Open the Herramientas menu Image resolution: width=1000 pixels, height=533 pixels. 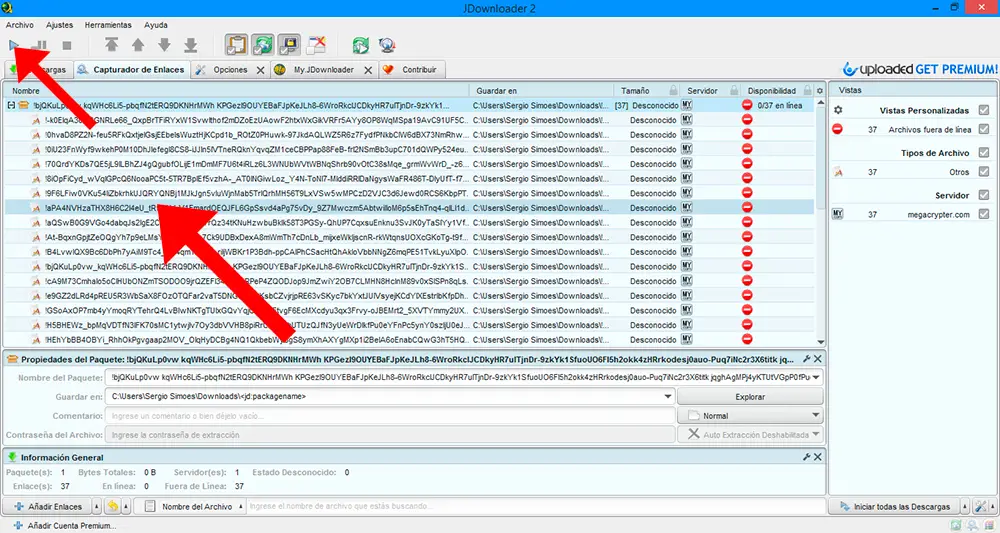(x=108, y=25)
